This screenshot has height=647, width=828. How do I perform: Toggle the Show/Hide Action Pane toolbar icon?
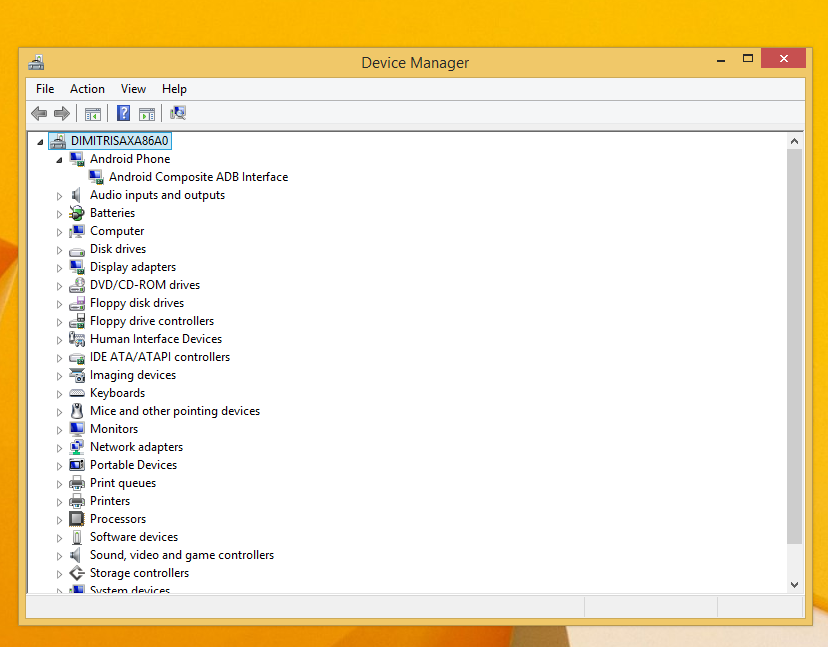click(x=147, y=114)
